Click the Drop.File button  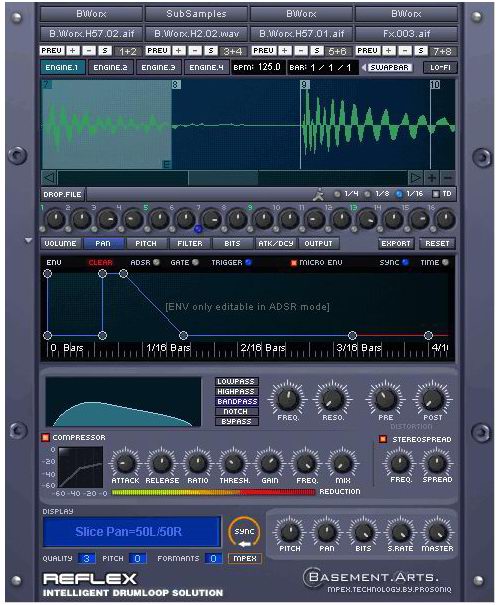[x=63, y=194]
